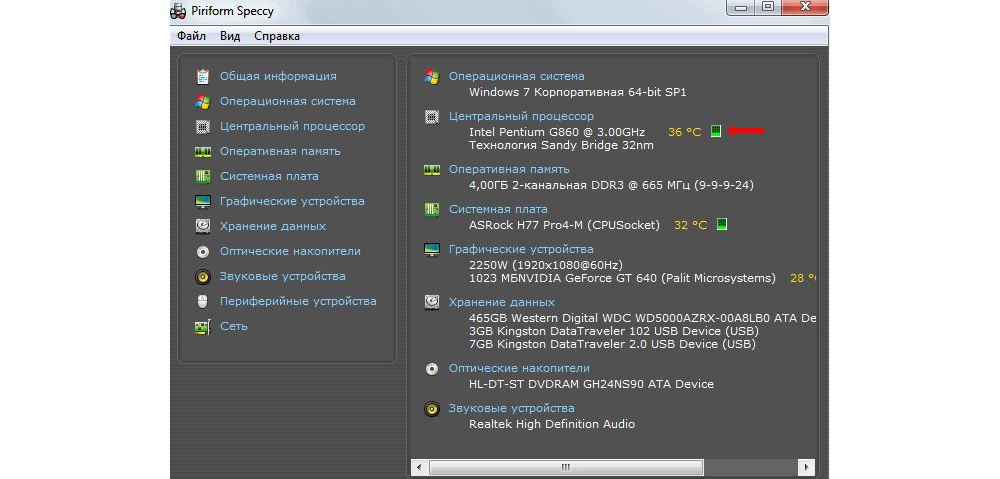Click the monitor icon for Графические устройства in sidebar
The image size is (1000, 479).
203,201
